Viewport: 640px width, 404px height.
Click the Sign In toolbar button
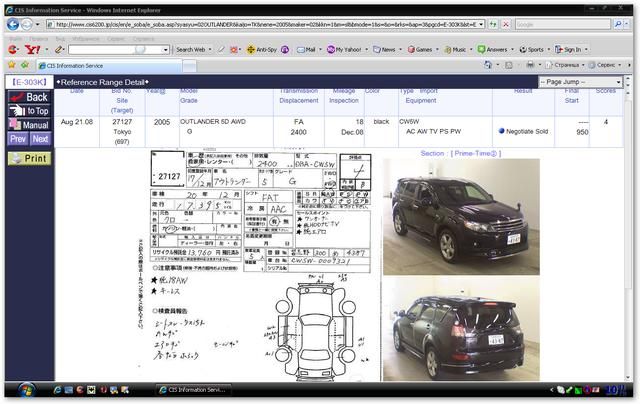568,49
